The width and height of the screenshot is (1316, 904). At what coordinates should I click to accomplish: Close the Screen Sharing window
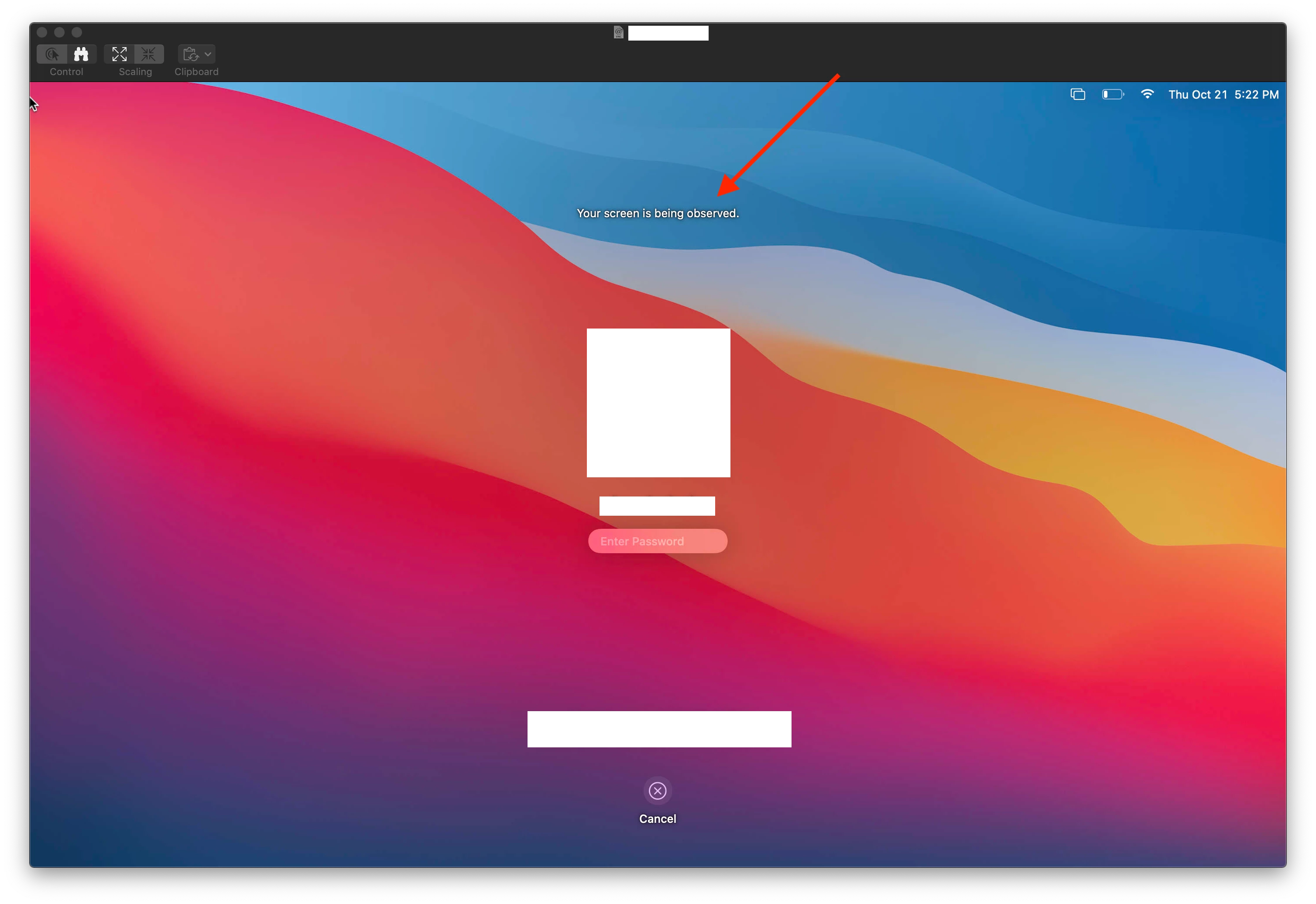pos(42,32)
